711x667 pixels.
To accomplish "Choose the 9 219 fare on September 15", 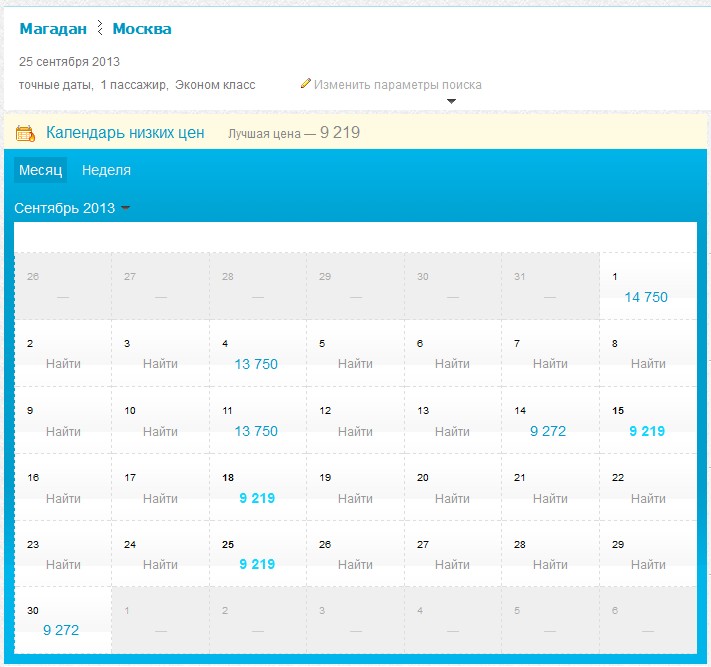I will tap(646, 431).
